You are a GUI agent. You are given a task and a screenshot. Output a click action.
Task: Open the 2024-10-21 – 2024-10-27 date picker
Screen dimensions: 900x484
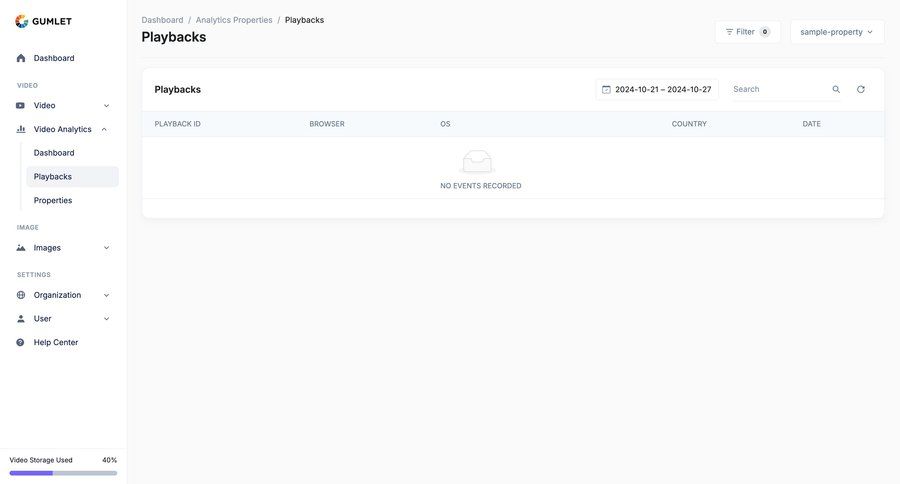[x=657, y=90]
